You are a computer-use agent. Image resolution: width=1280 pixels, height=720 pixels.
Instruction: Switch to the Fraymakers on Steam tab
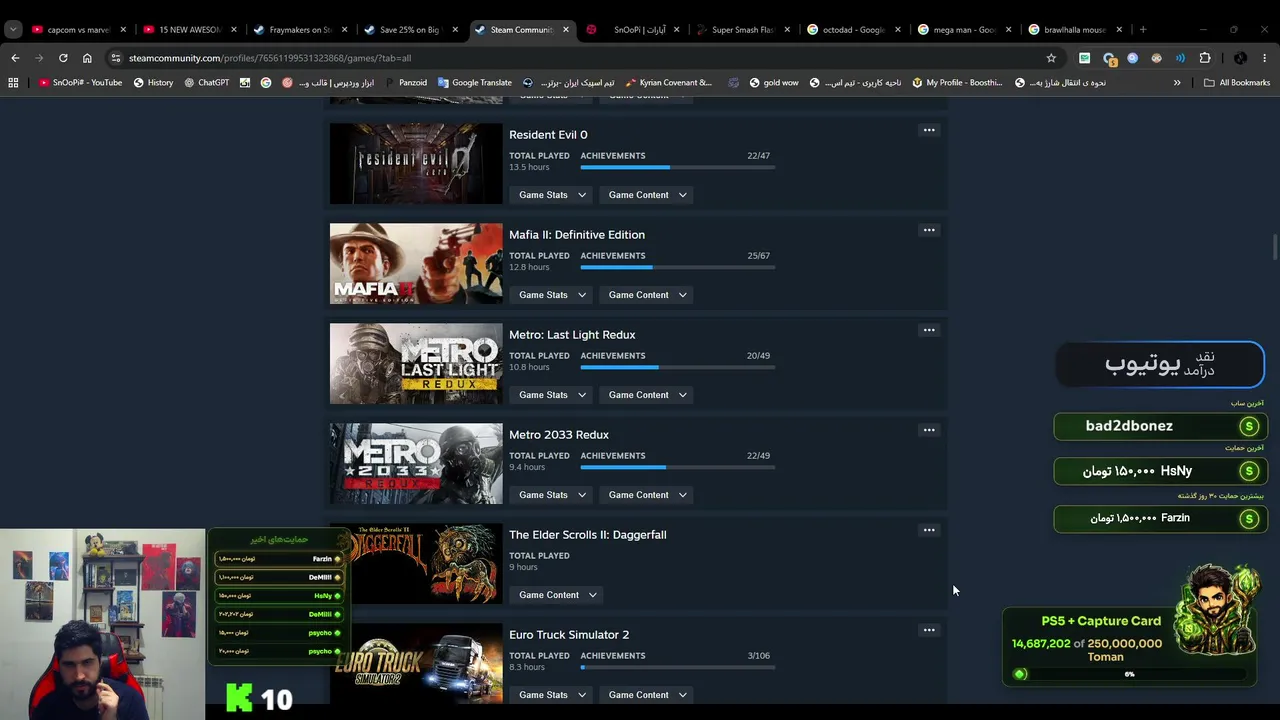pos(300,30)
